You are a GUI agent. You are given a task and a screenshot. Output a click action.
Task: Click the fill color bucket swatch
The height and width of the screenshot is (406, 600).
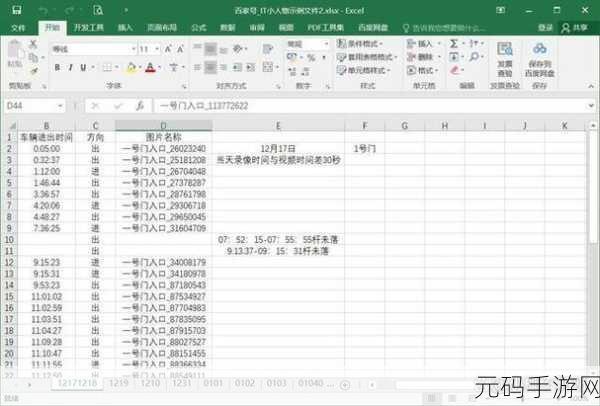(131, 68)
